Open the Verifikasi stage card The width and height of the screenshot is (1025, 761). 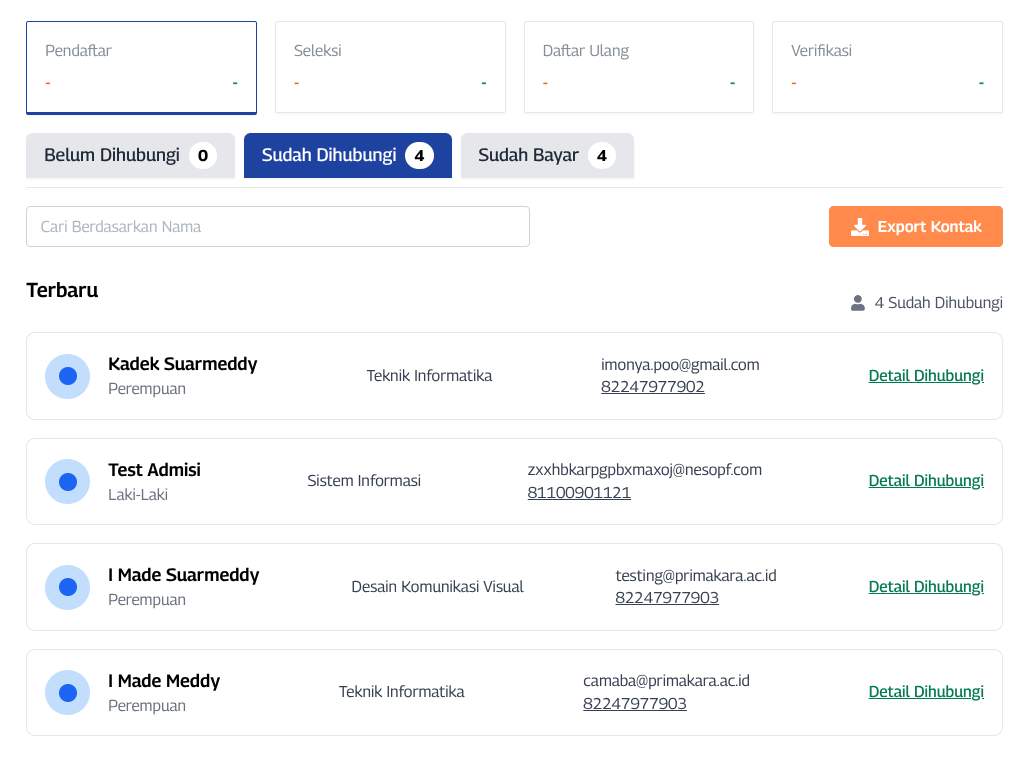click(887, 67)
